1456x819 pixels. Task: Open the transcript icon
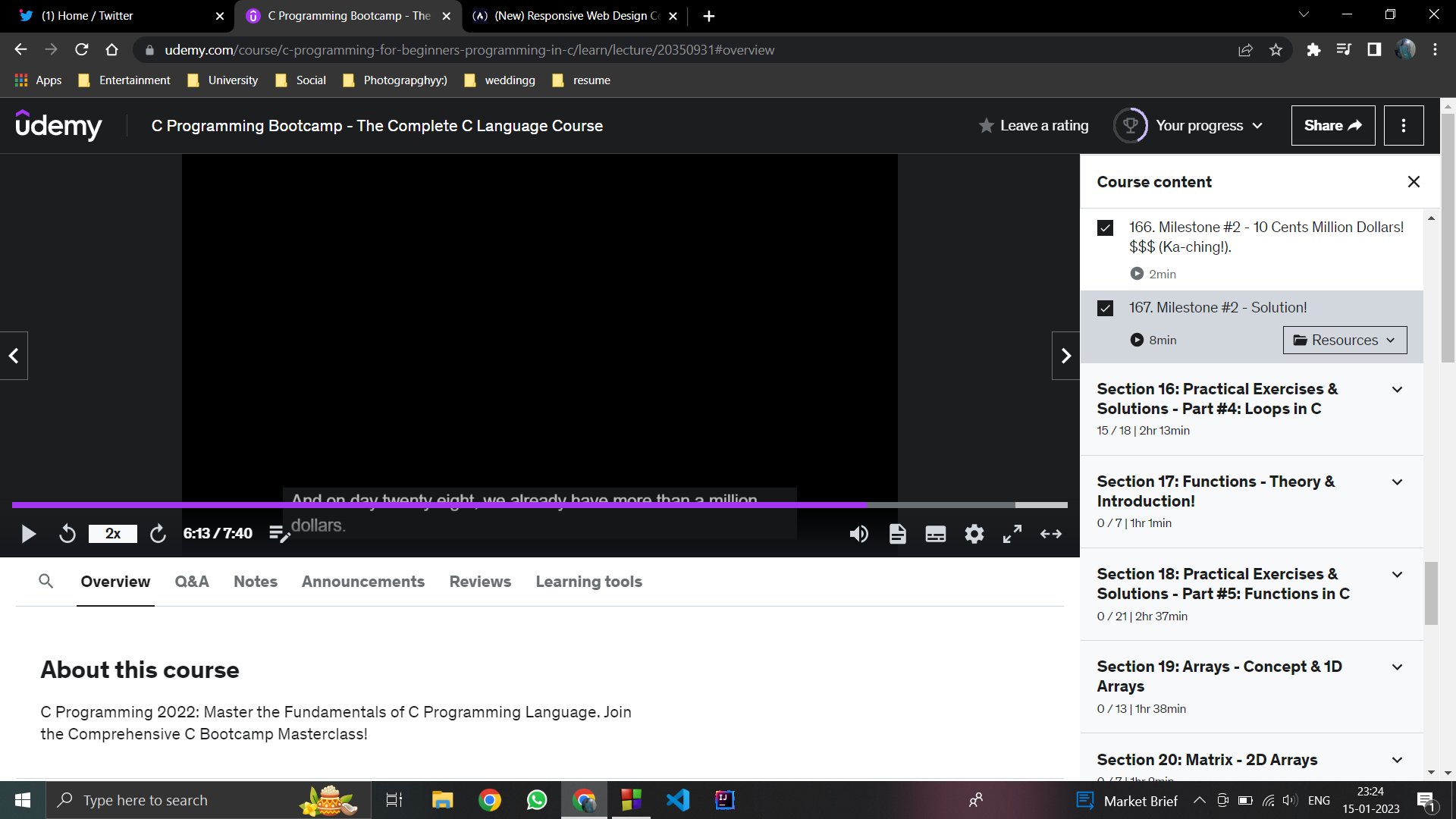(897, 534)
